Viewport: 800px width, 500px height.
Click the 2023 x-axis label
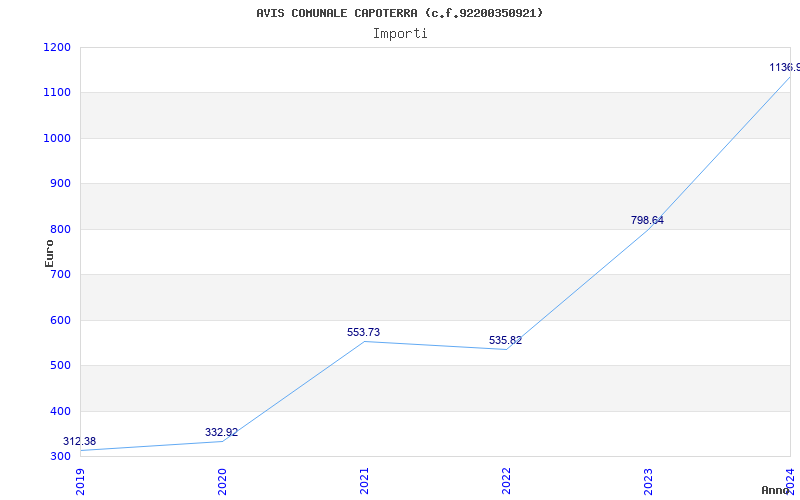click(x=647, y=482)
